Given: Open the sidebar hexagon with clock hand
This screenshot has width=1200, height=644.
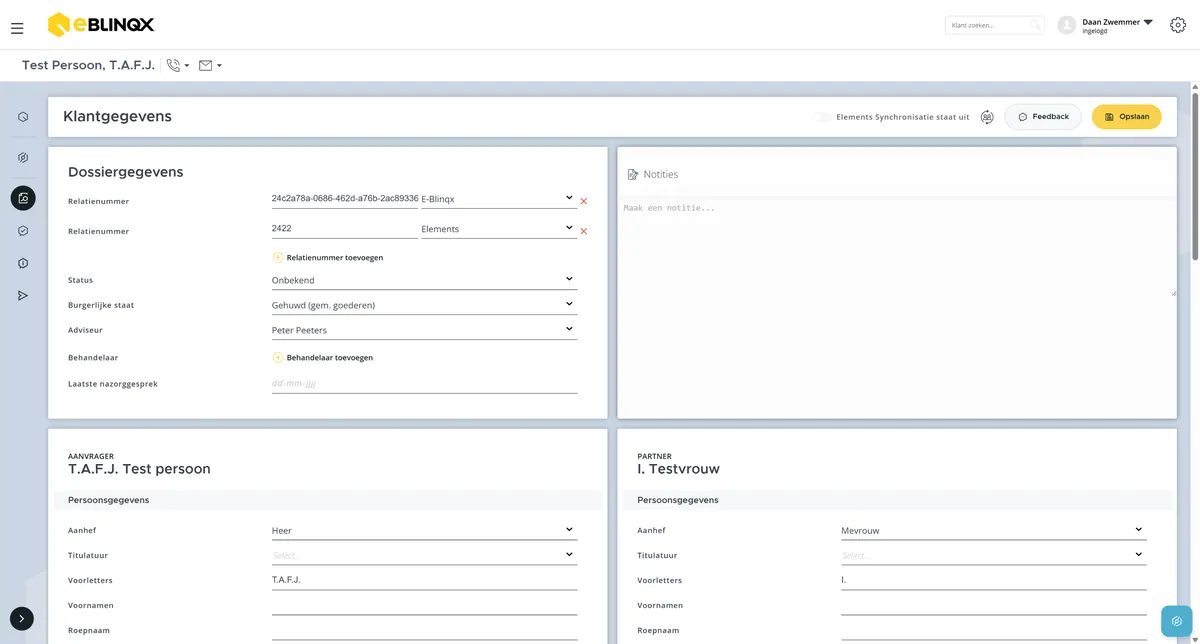Looking at the screenshot, I should 23,117.
